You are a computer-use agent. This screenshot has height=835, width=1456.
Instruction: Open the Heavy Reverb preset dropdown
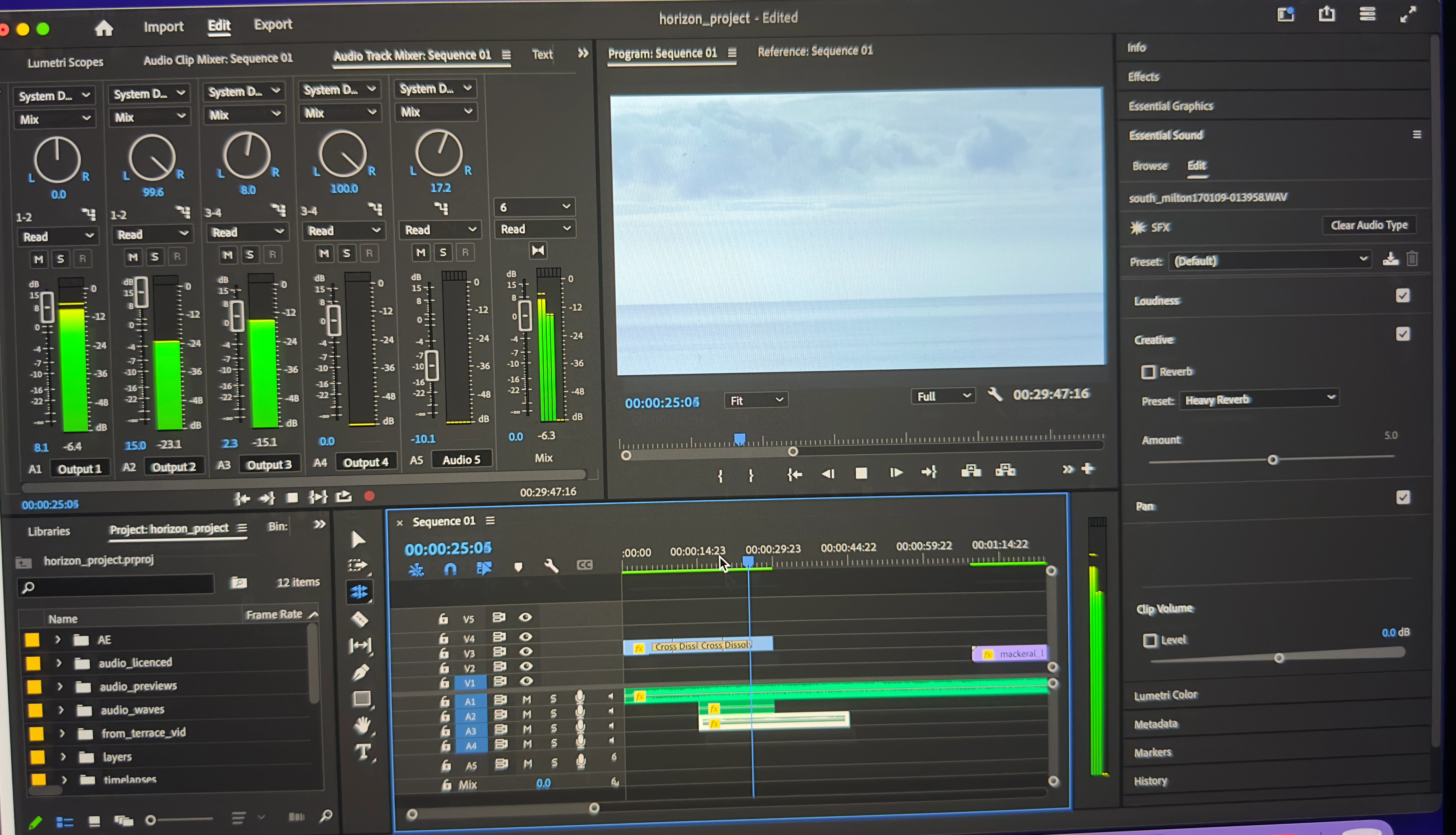coord(1259,399)
